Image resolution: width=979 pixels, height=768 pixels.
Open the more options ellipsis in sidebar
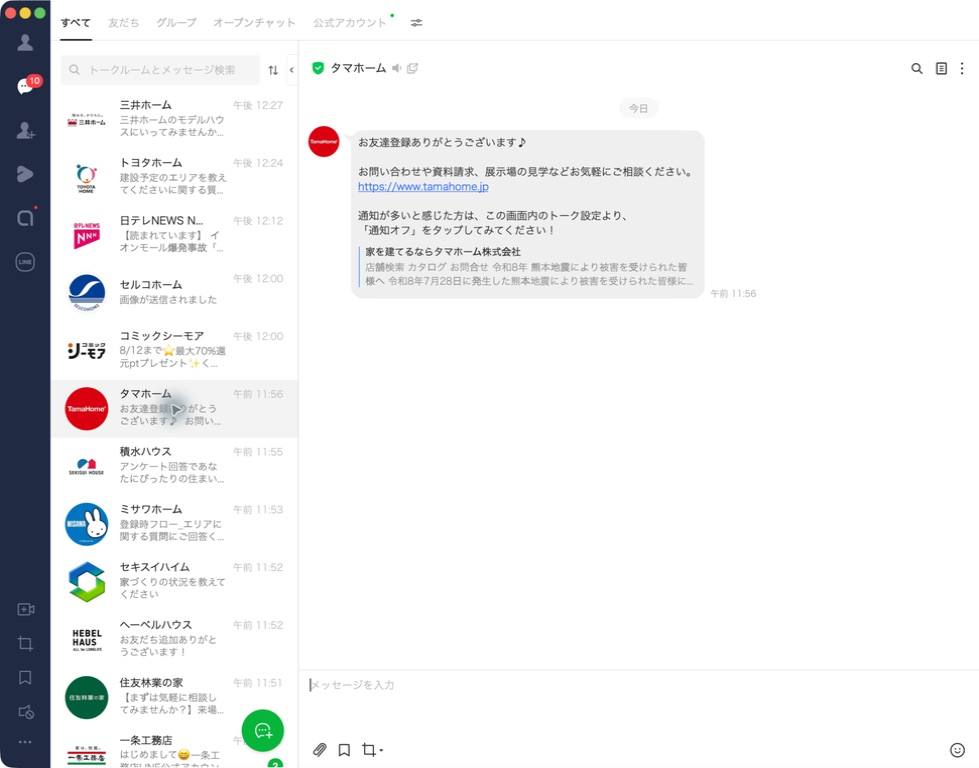pos(25,742)
